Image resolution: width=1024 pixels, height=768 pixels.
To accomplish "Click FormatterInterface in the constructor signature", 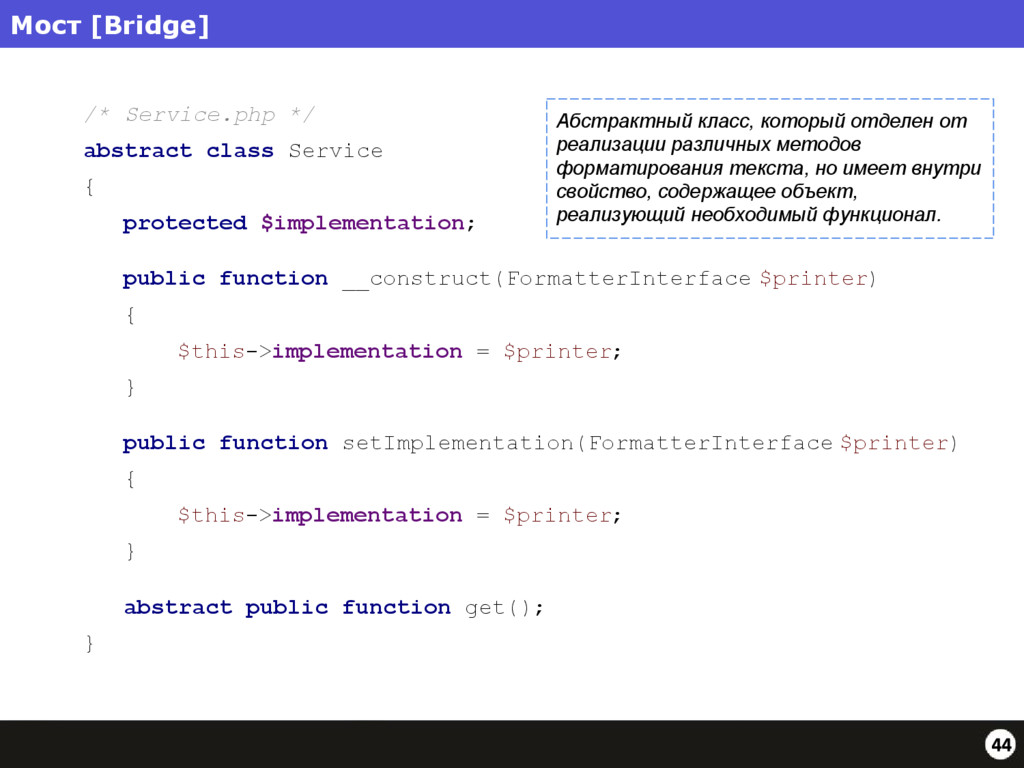I will (x=629, y=279).
